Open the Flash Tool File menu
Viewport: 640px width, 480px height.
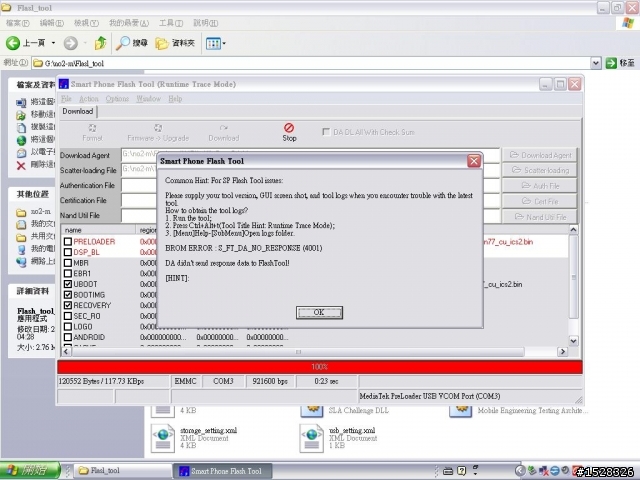pyautogui.click(x=66, y=99)
